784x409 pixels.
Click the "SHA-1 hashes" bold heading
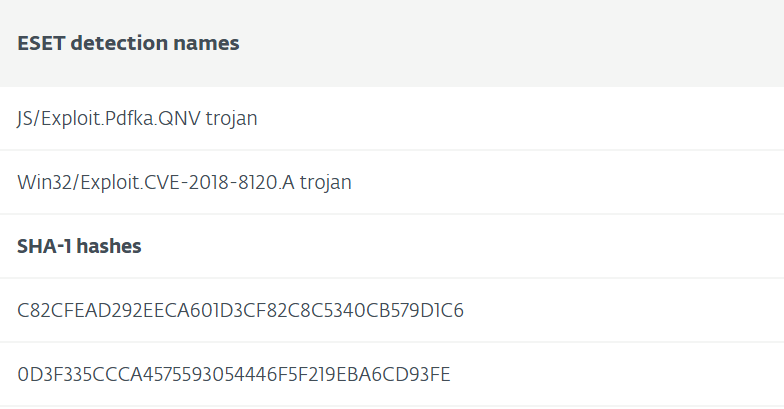coord(79,247)
